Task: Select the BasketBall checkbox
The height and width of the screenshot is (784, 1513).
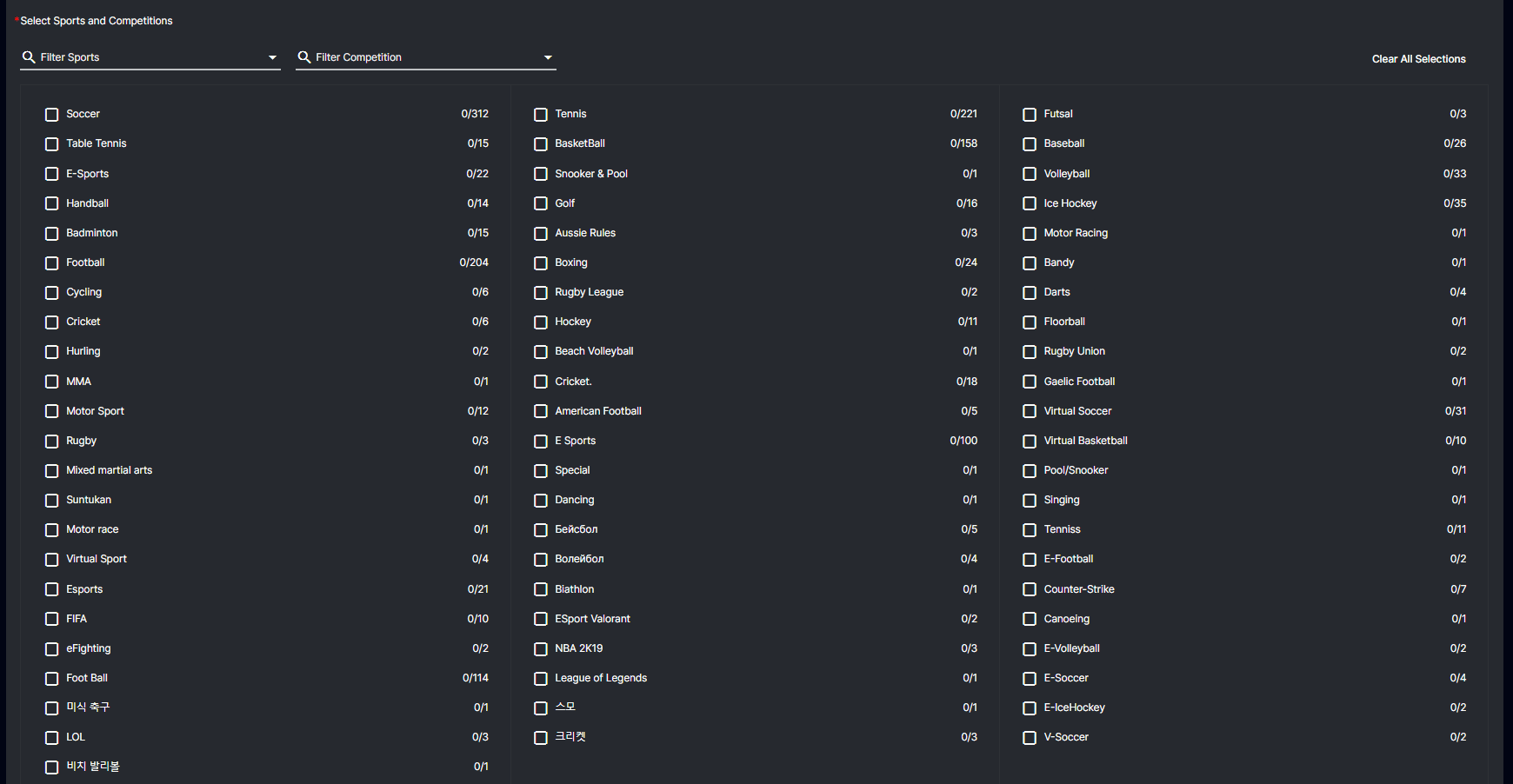Action: coord(541,144)
